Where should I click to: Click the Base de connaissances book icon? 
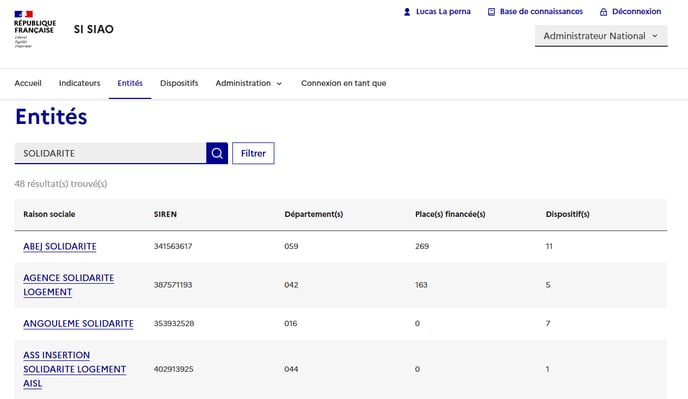point(491,12)
